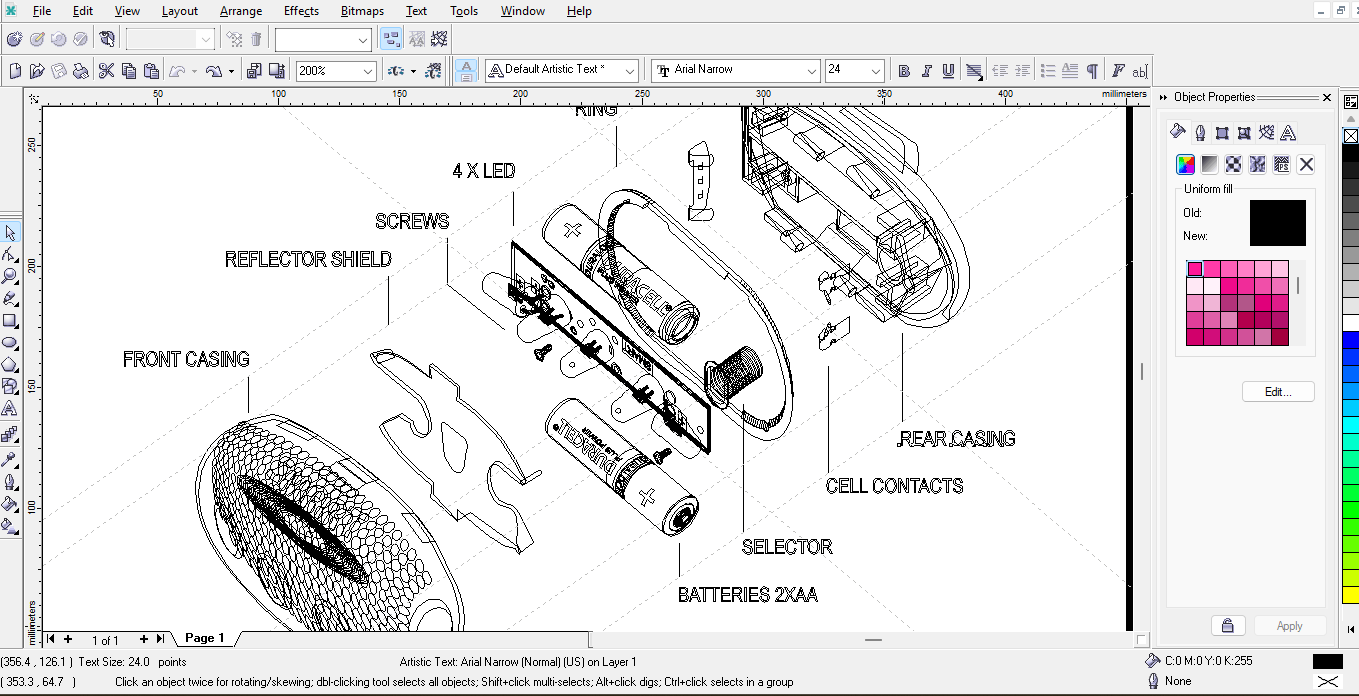Toggle non-printing paragraph characters

pyautogui.click(x=1092, y=71)
